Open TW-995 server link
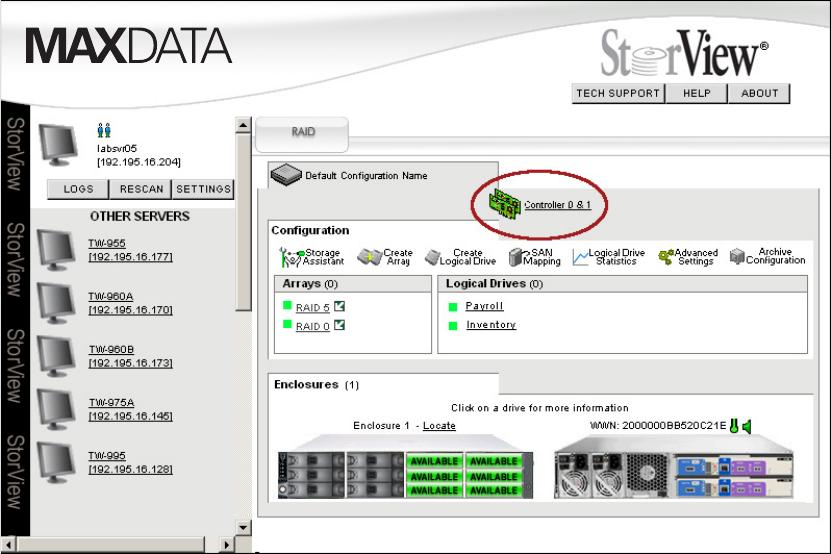 130,462
